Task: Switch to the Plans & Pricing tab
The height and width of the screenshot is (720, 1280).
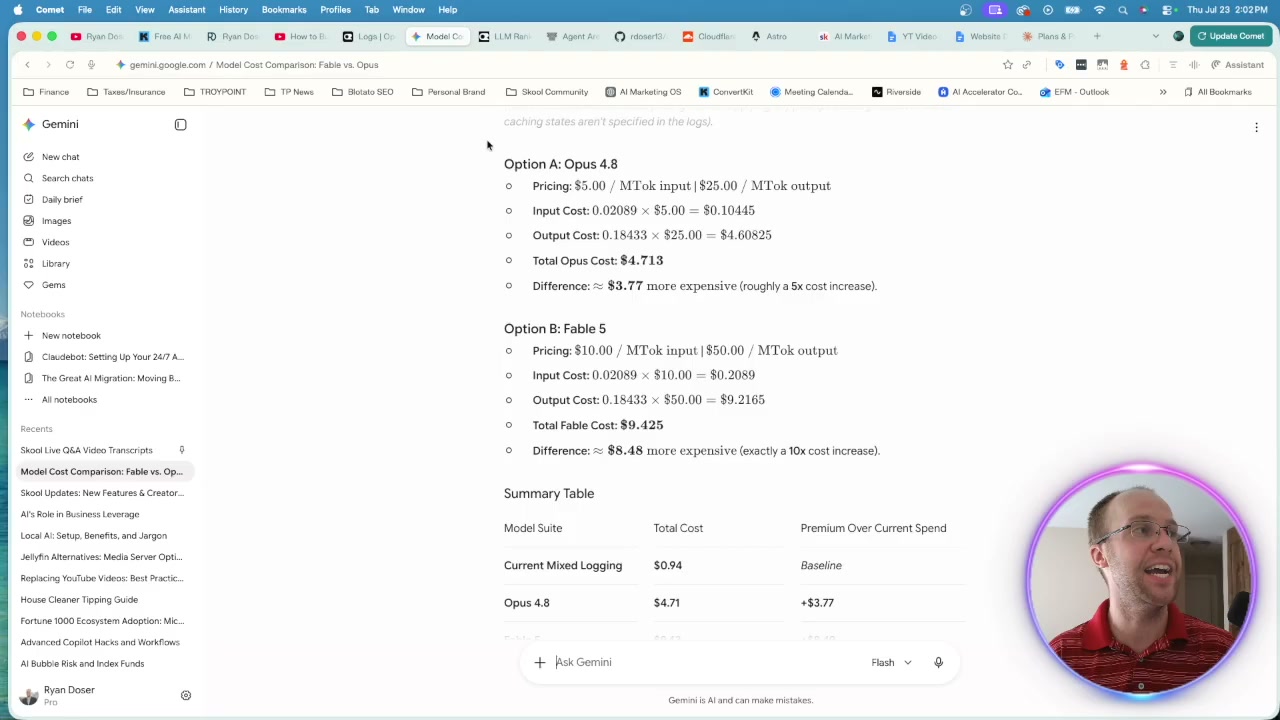Action: (1048, 36)
